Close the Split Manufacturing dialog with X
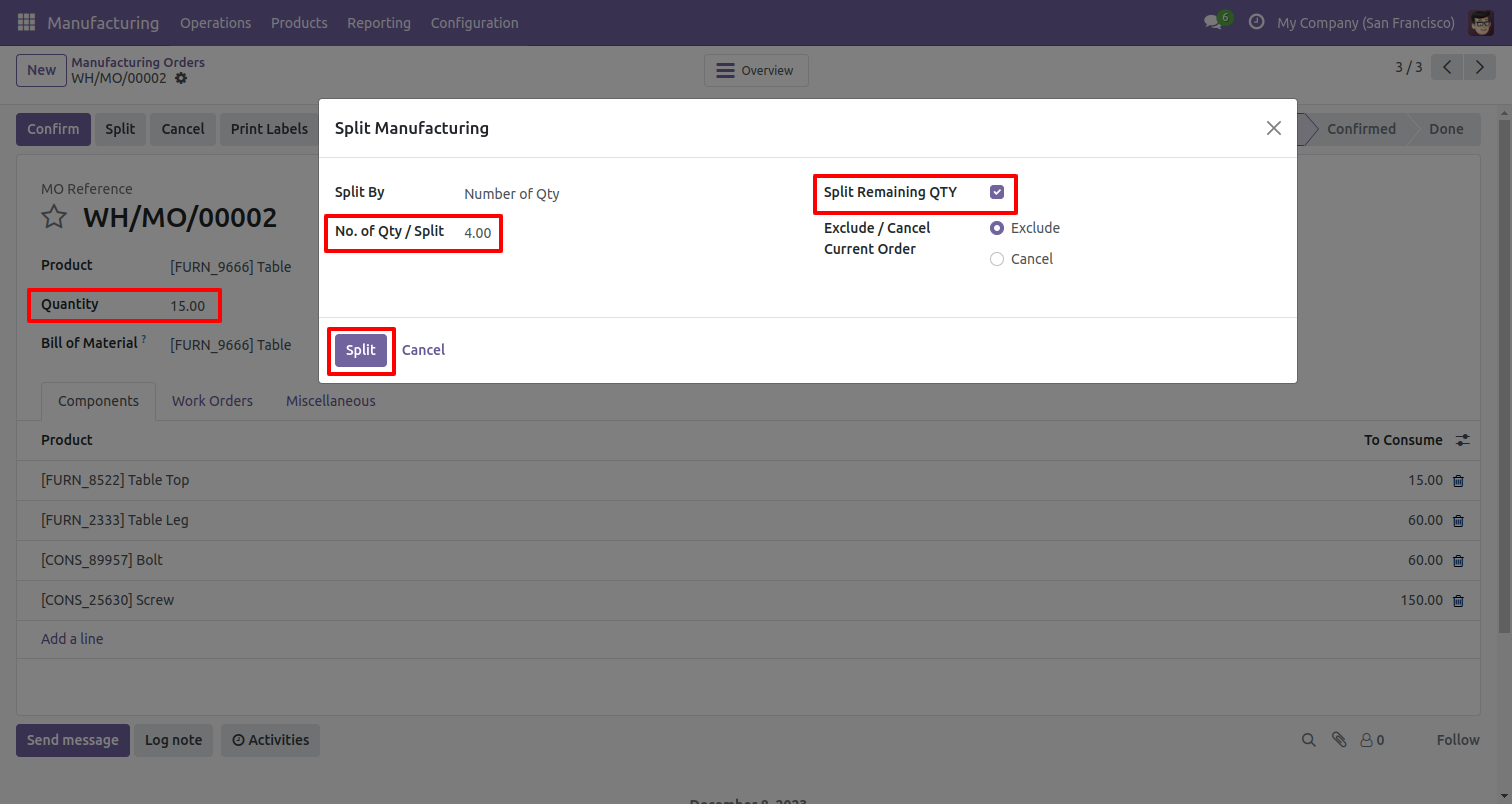This screenshot has width=1512, height=804. [1273, 128]
